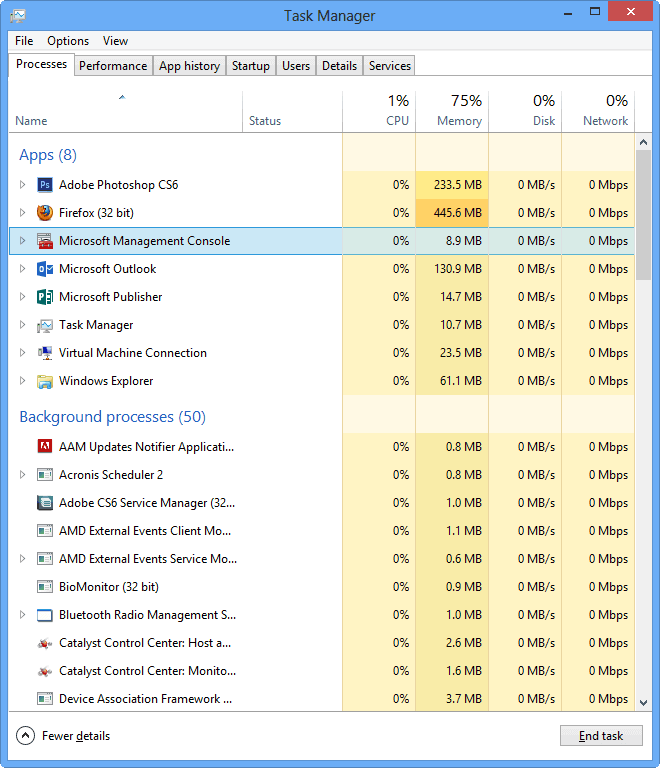This screenshot has height=768, width=660.
Task: Expand the Firefox (32 bit) process group
Action: tap(22, 213)
